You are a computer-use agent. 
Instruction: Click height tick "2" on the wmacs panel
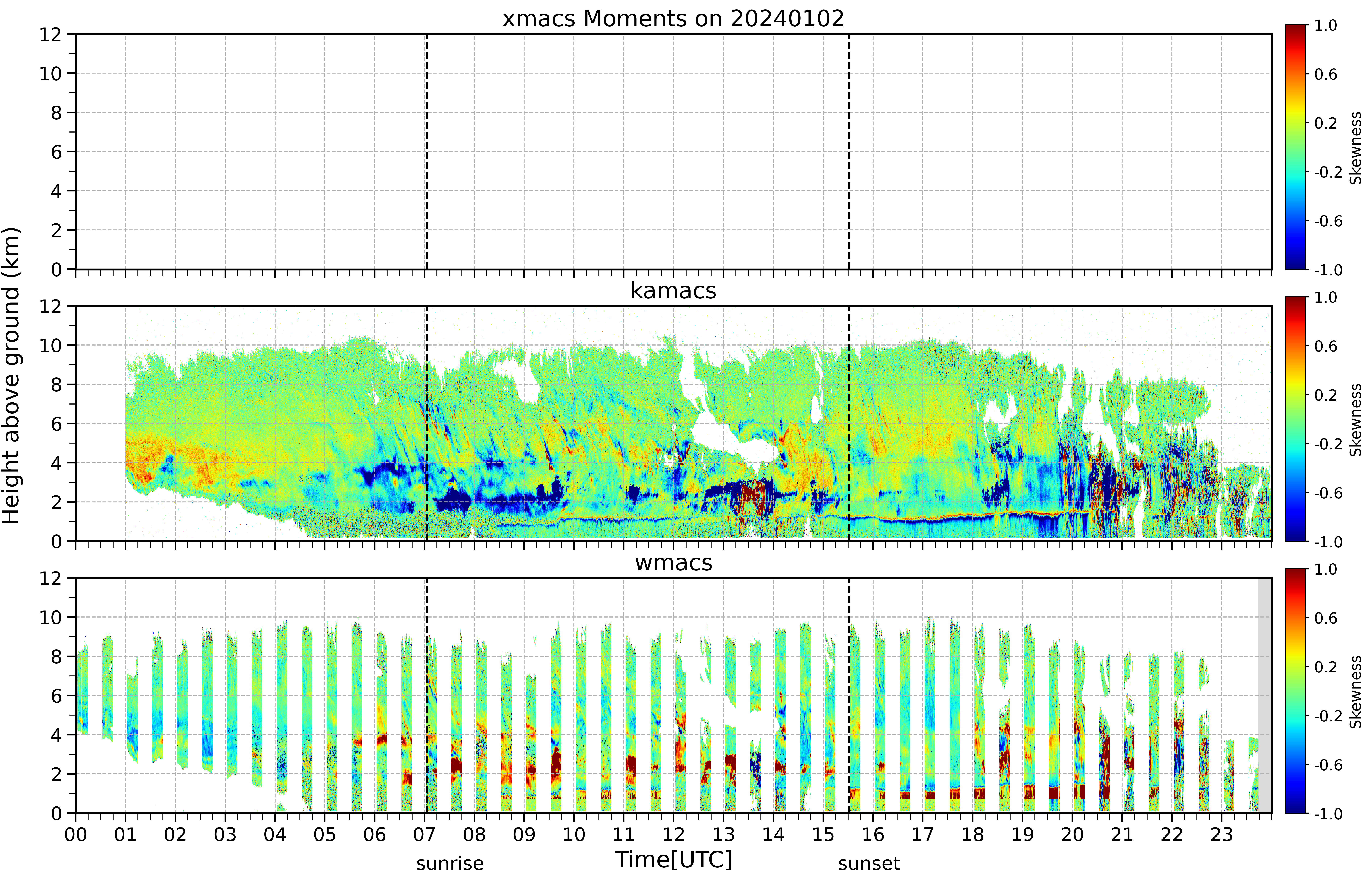tap(56, 774)
